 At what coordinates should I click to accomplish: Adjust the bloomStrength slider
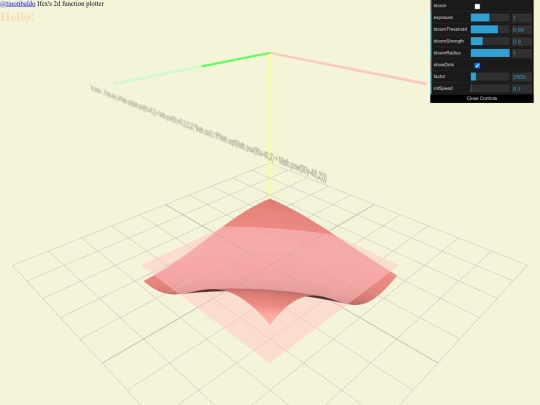490,41
